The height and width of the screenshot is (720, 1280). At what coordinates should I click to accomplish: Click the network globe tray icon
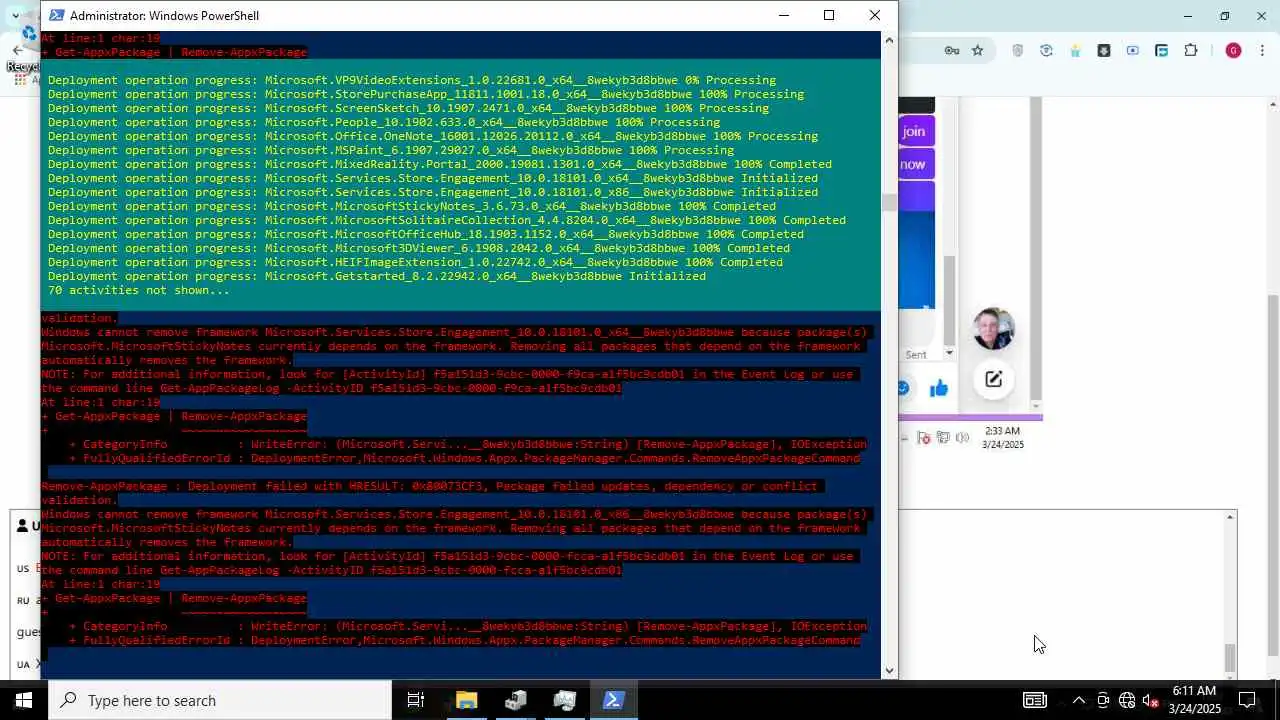(1127, 700)
